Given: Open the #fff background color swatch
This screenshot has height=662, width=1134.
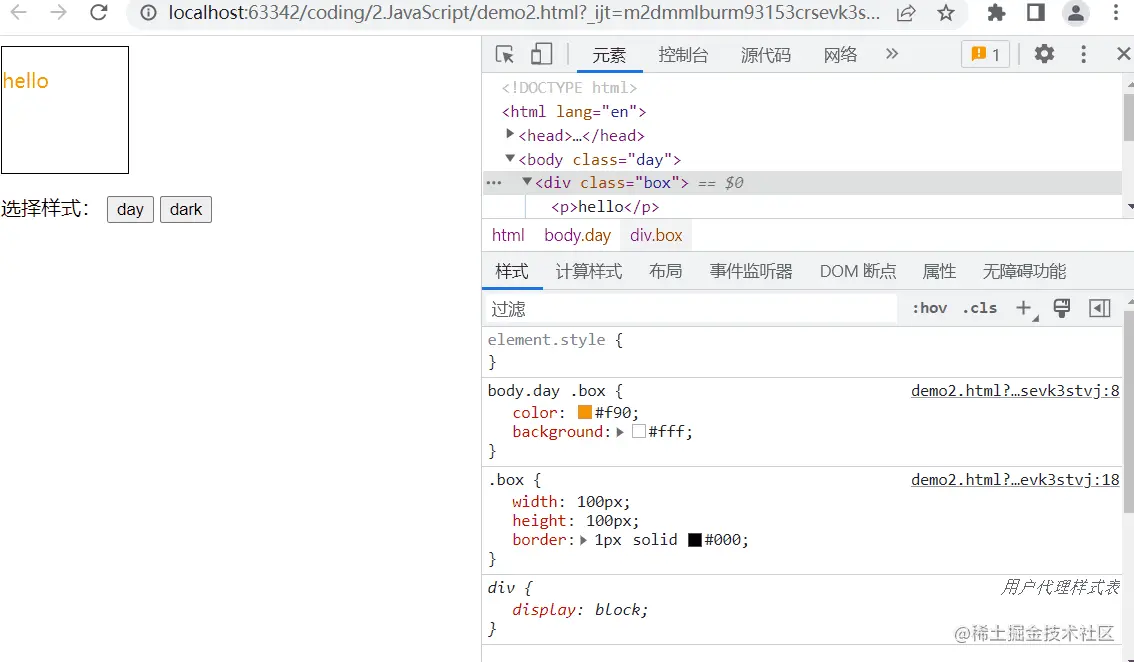Looking at the screenshot, I should click(639, 432).
